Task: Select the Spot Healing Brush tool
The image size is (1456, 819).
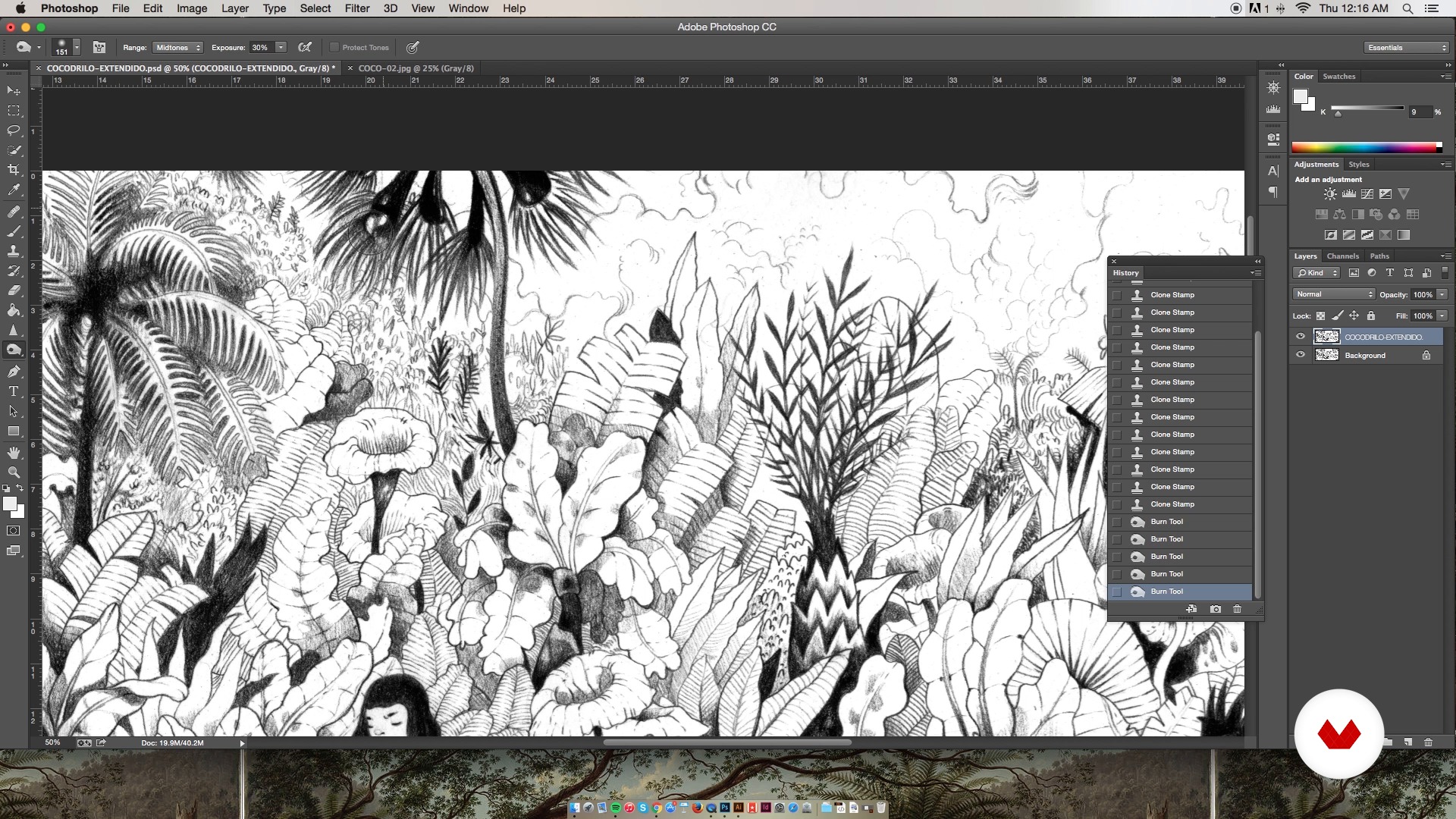Action: [x=14, y=212]
